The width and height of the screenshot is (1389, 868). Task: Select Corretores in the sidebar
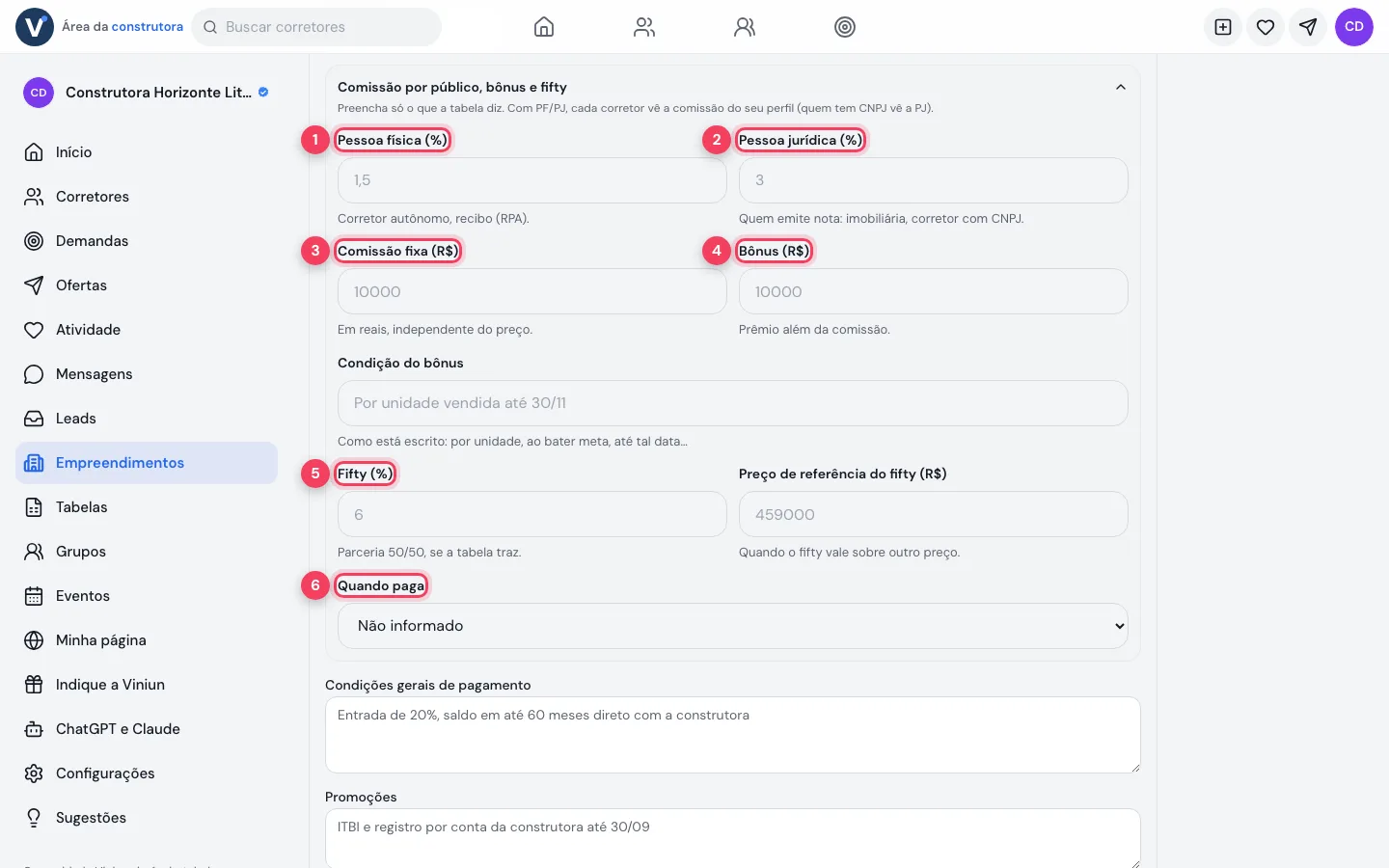point(147,197)
